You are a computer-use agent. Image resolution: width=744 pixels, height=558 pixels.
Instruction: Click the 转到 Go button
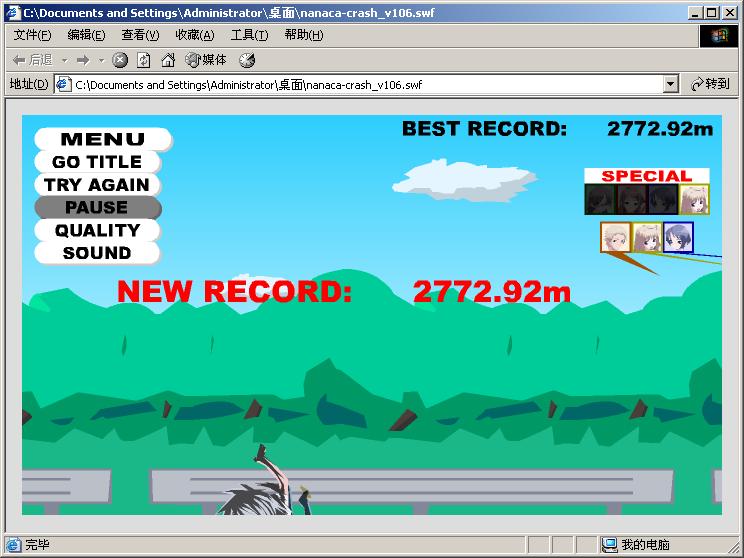tap(710, 84)
